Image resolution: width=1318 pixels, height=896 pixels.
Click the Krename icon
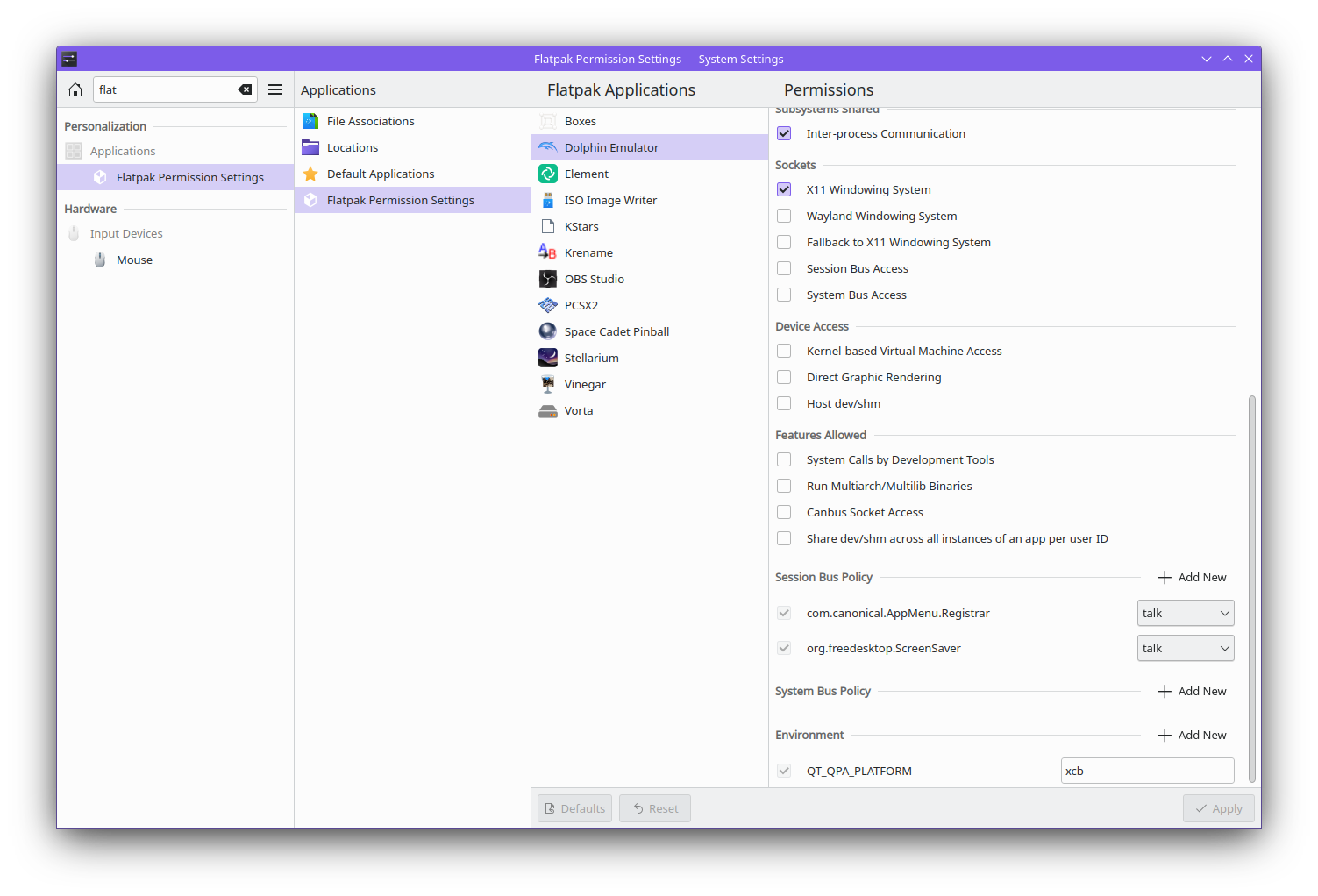[x=548, y=252]
